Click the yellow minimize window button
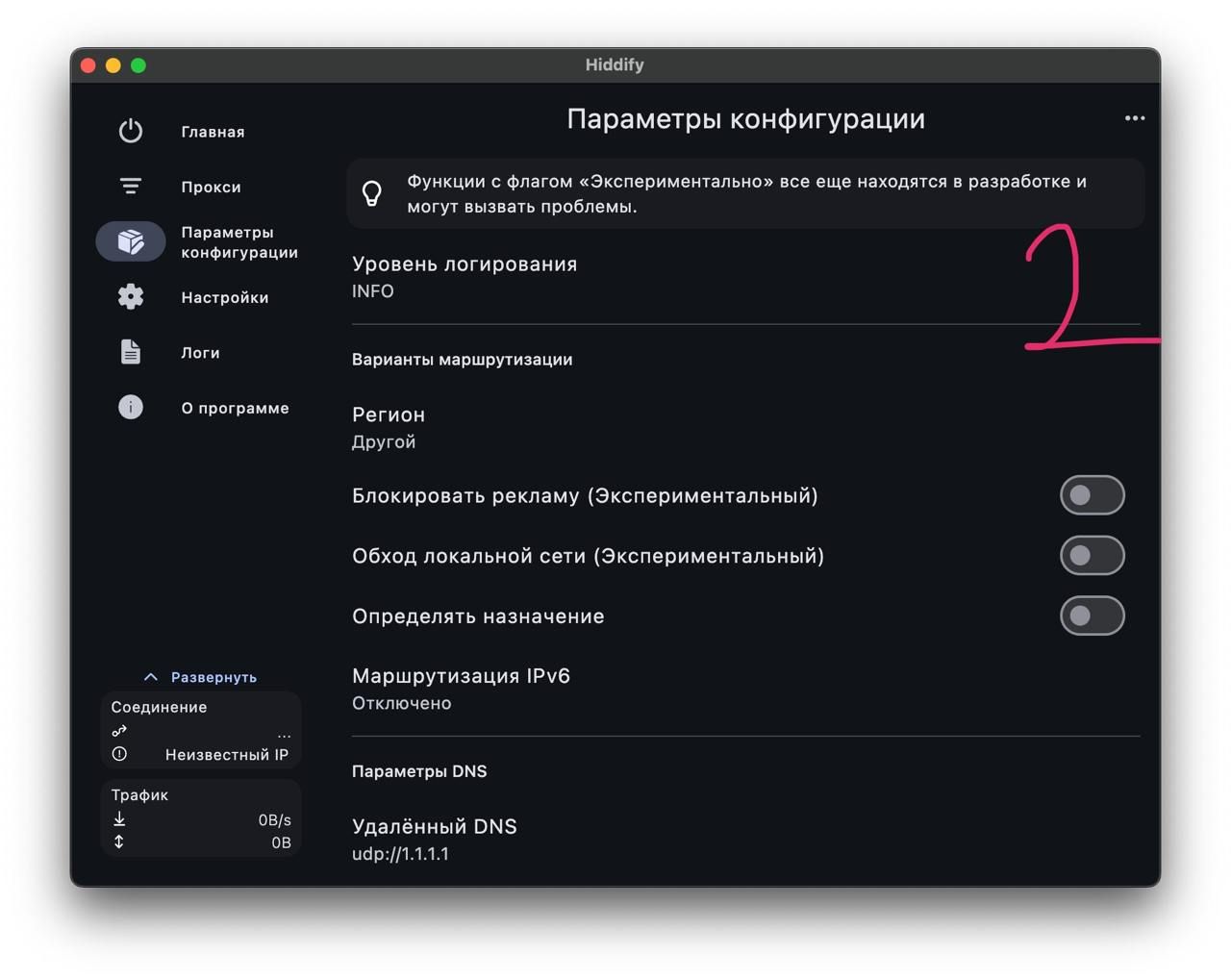Viewport: 1231px width, 980px height. (x=113, y=65)
